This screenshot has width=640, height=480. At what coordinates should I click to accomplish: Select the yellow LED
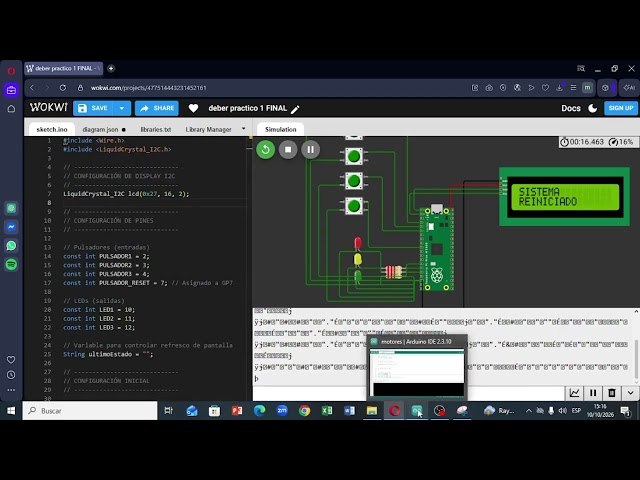pyautogui.click(x=358, y=260)
